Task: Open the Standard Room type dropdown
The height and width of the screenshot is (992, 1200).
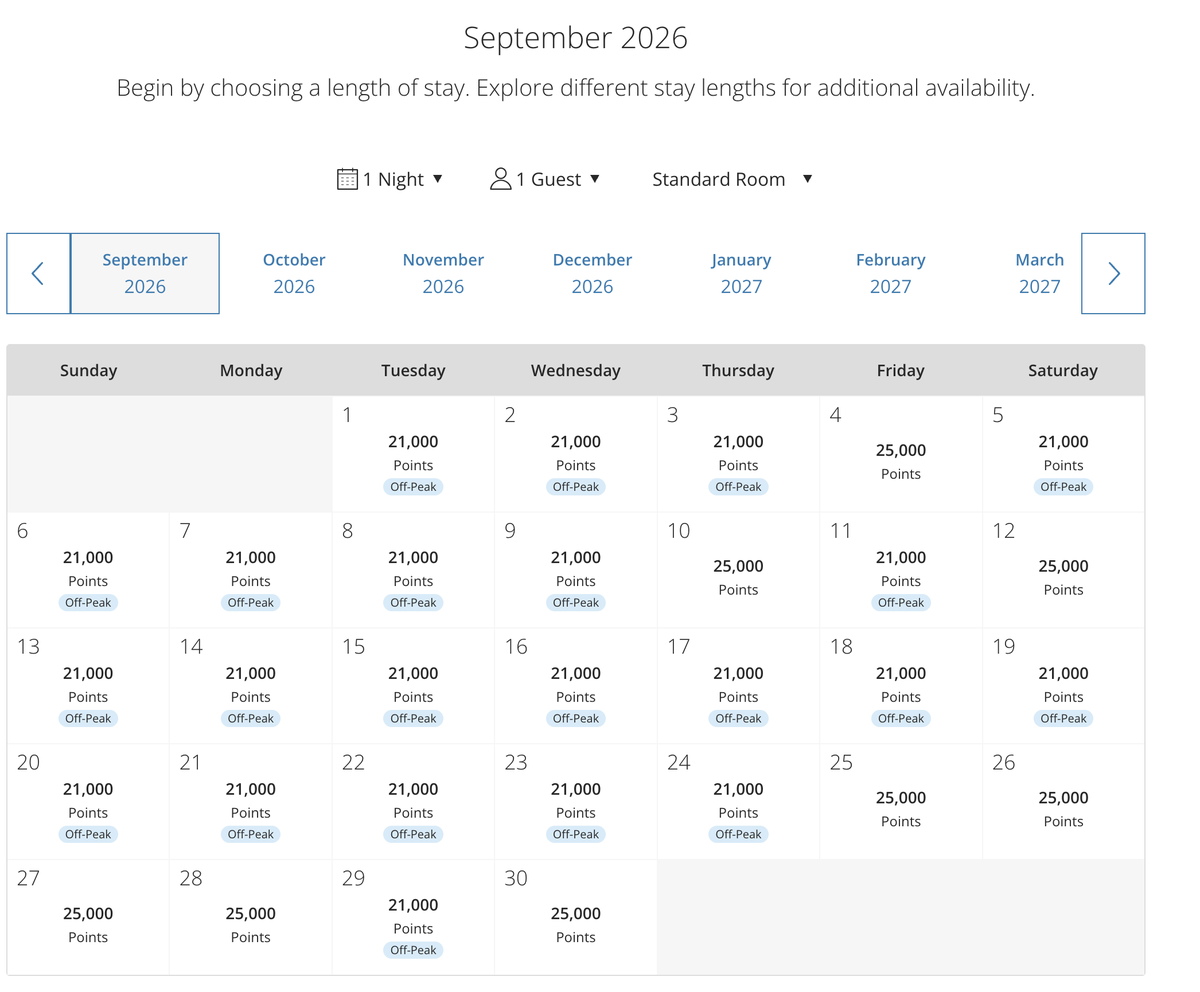Action: (x=732, y=179)
